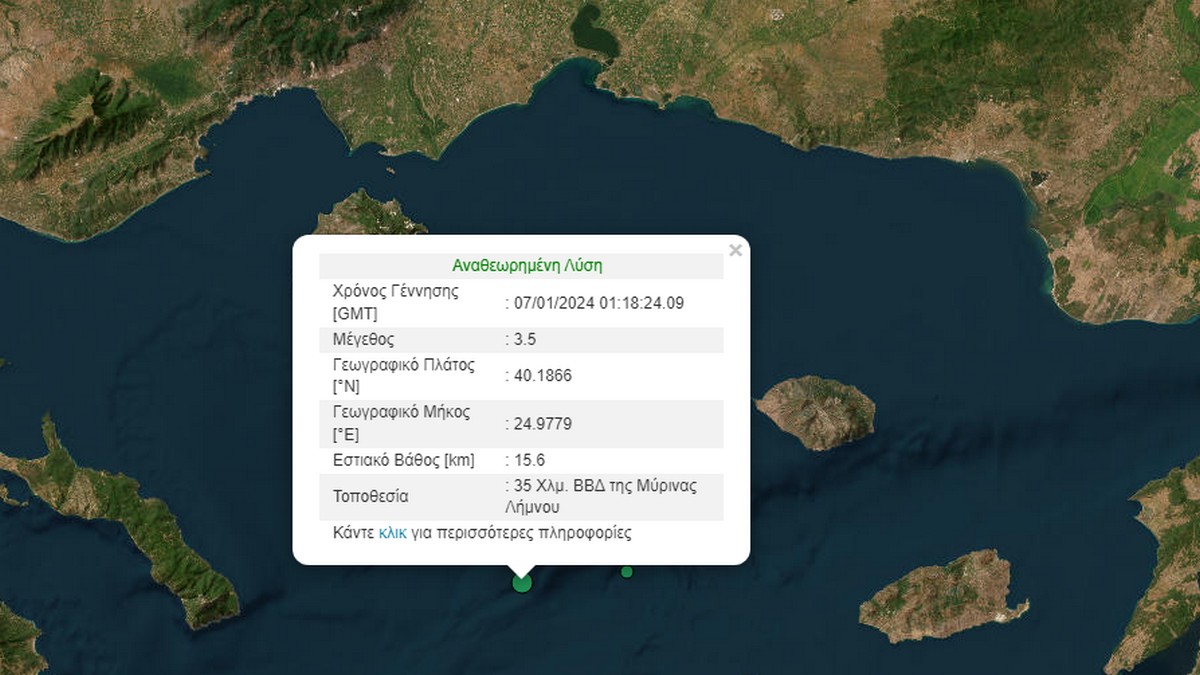Click the elongated island in the lower right
This screenshot has height=675, width=1200.
940,597
